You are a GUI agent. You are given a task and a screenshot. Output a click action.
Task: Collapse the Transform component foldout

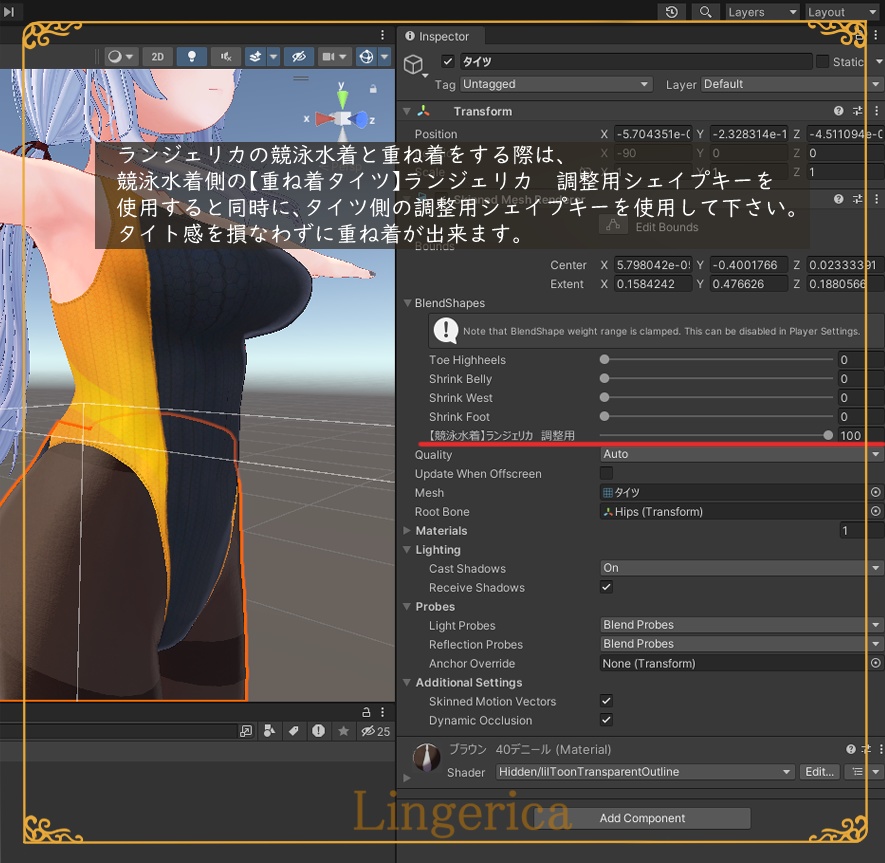tap(406, 111)
